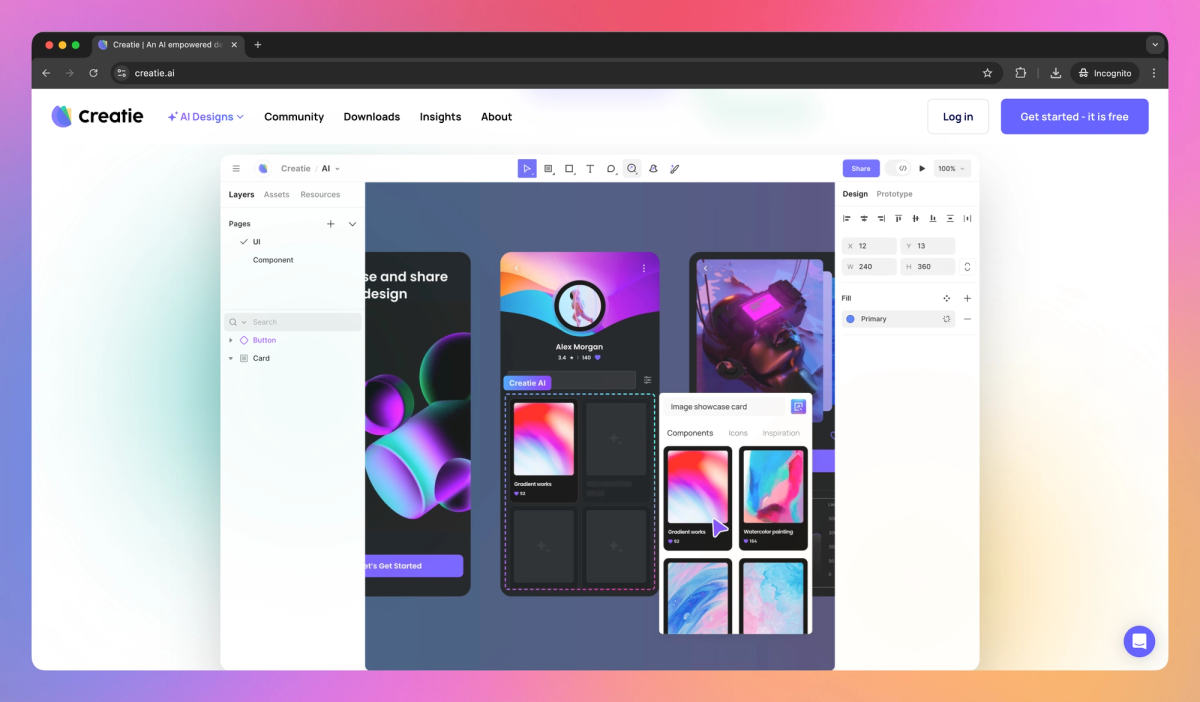Click the Log in button
The height and width of the screenshot is (702, 1200).
click(x=958, y=117)
